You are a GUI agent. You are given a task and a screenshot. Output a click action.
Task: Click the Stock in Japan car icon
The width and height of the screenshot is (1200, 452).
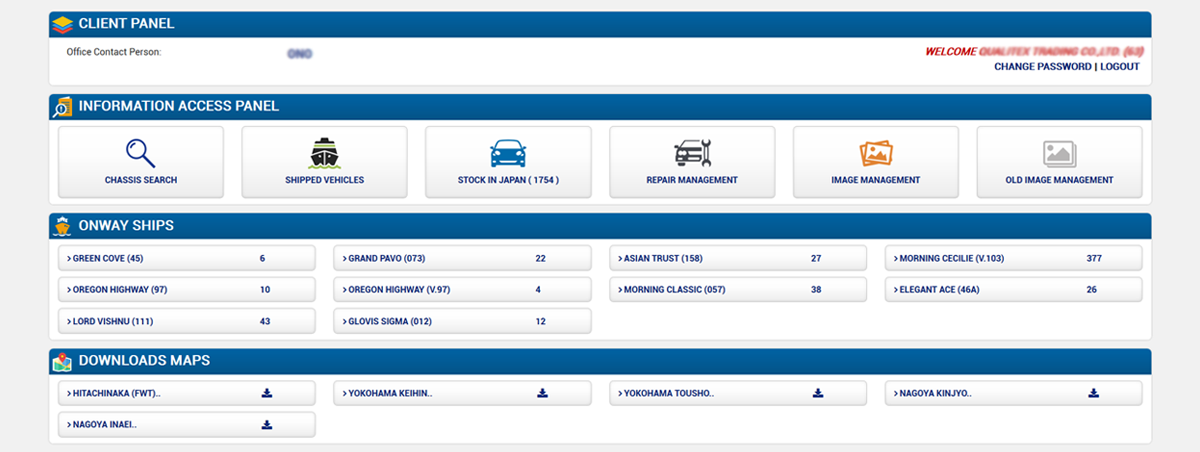[x=508, y=153]
